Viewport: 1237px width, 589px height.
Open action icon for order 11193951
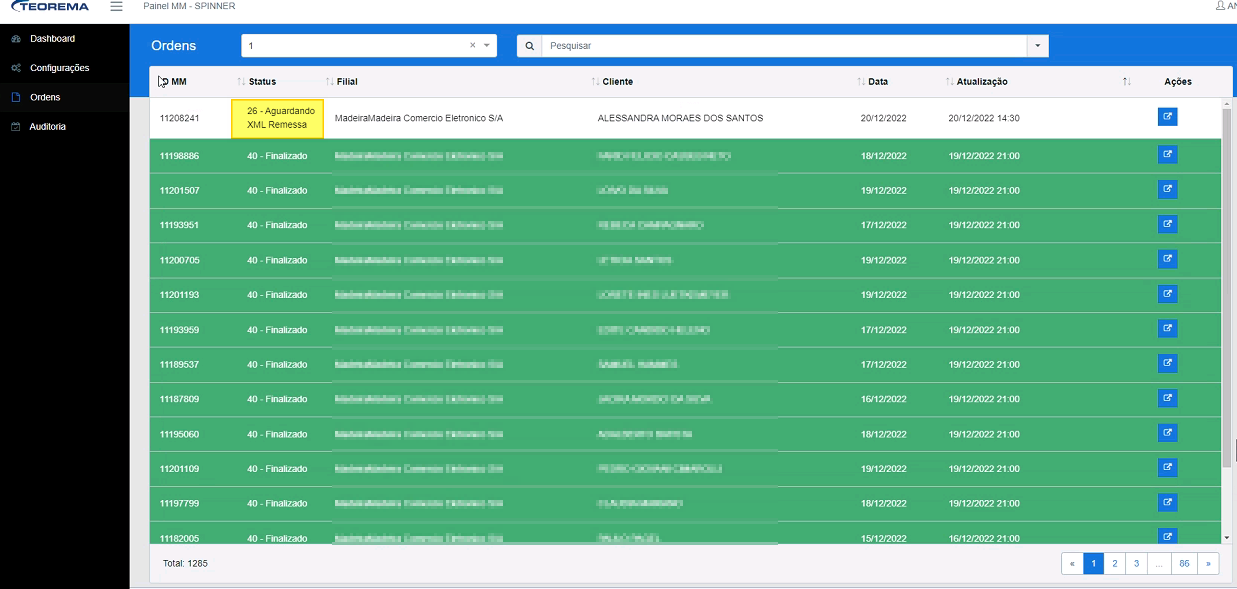point(1167,224)
